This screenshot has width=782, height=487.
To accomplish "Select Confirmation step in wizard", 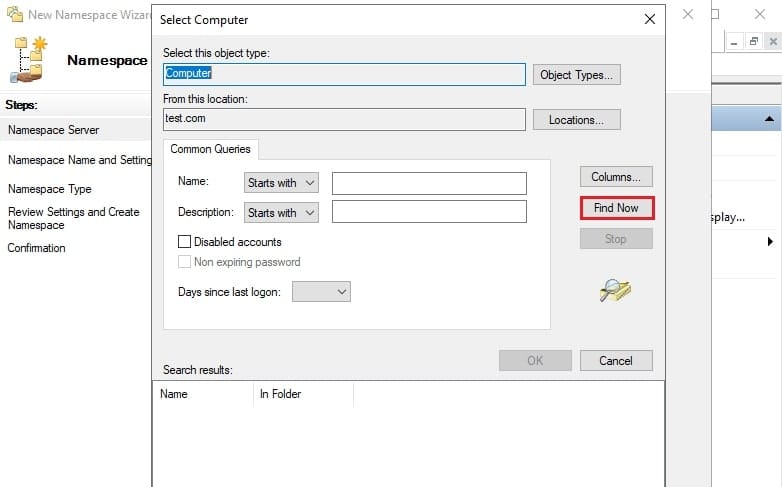I will coord(36,248).
